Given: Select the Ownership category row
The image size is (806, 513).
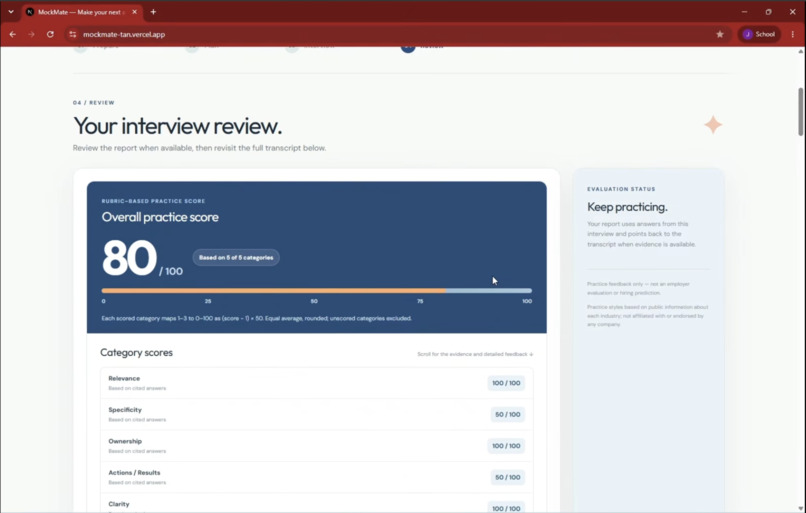Looking at the screenshot, I should click(317, 446).
